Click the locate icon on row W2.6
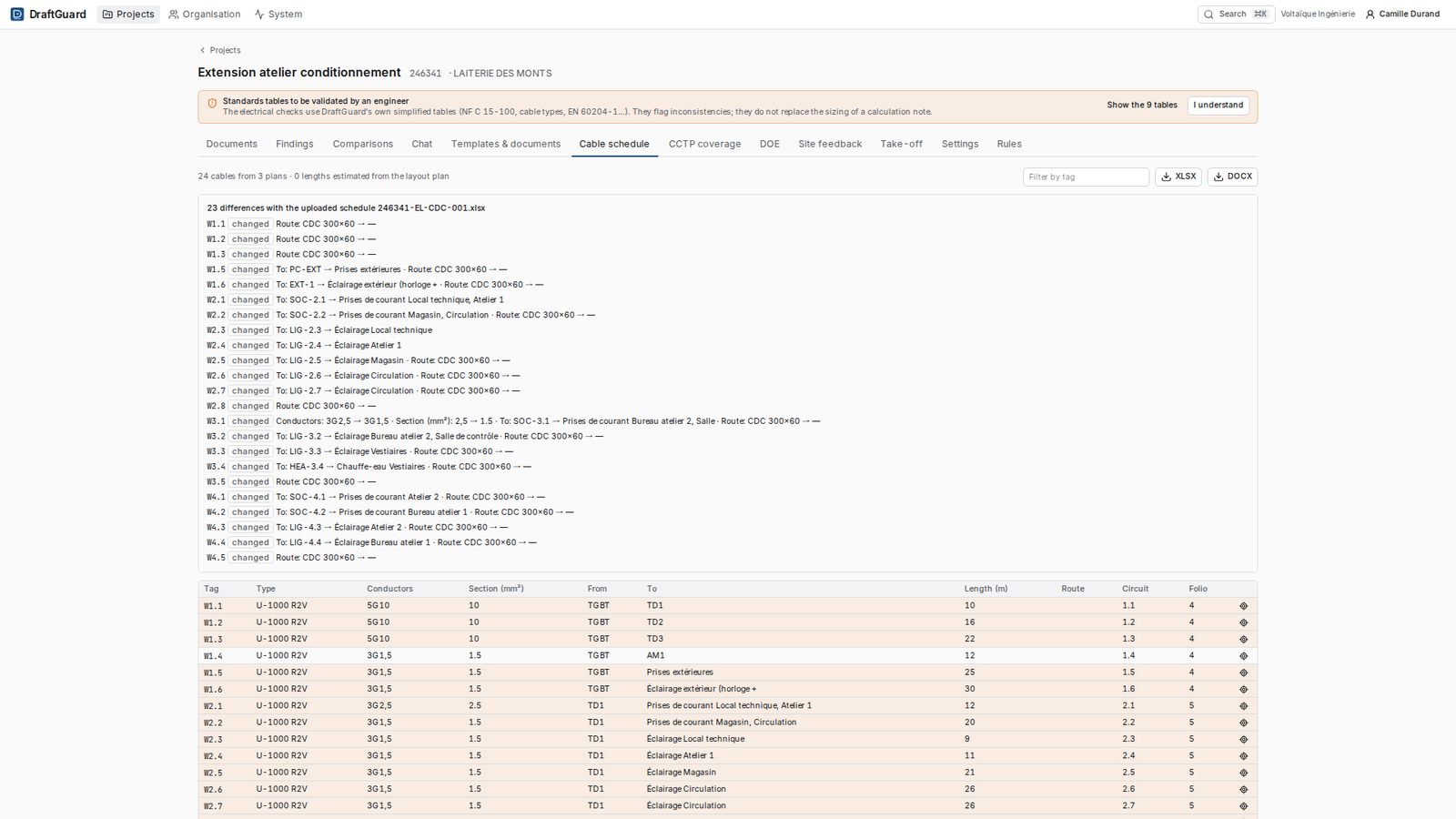The image size is (1456, 819). (x=1243, y=790)
